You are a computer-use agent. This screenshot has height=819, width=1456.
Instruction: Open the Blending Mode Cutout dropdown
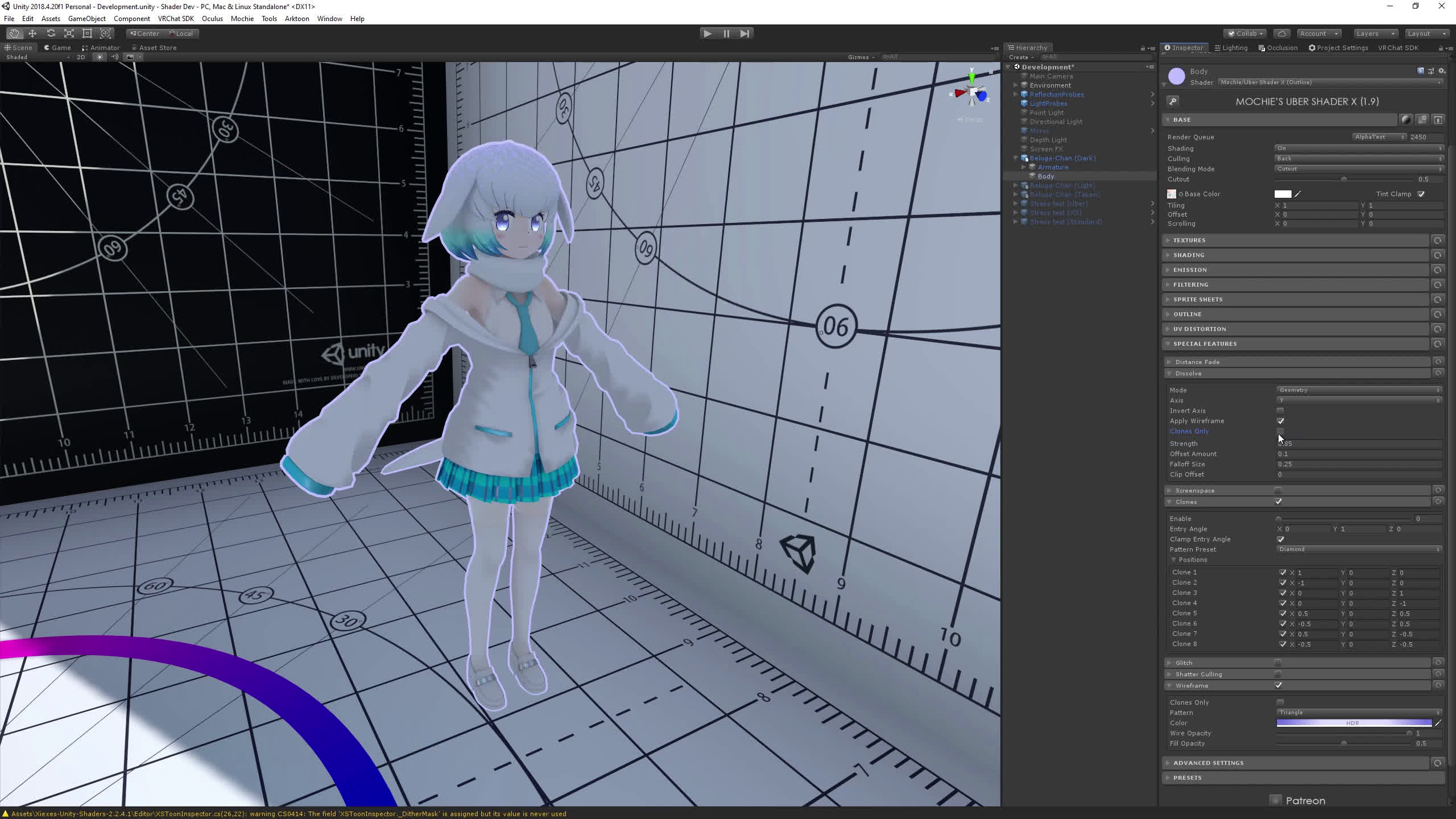[x=1358, y=168]
